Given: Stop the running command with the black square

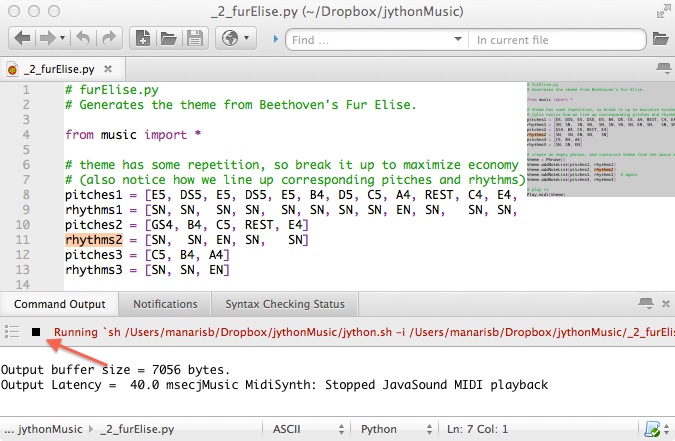Looking at the screenshot, I should click(x=36, y=331).
